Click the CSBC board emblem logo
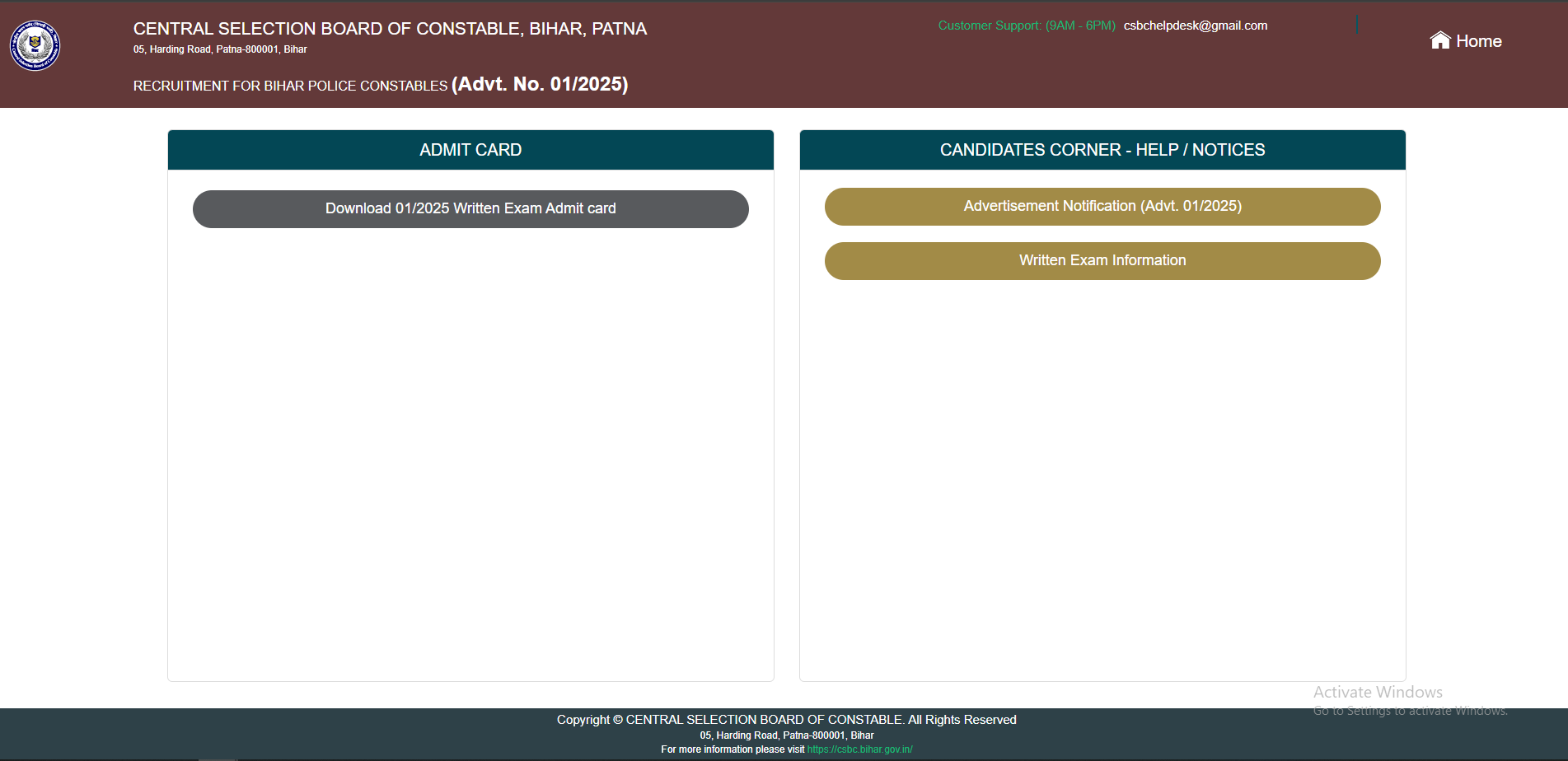 (35, 45)
